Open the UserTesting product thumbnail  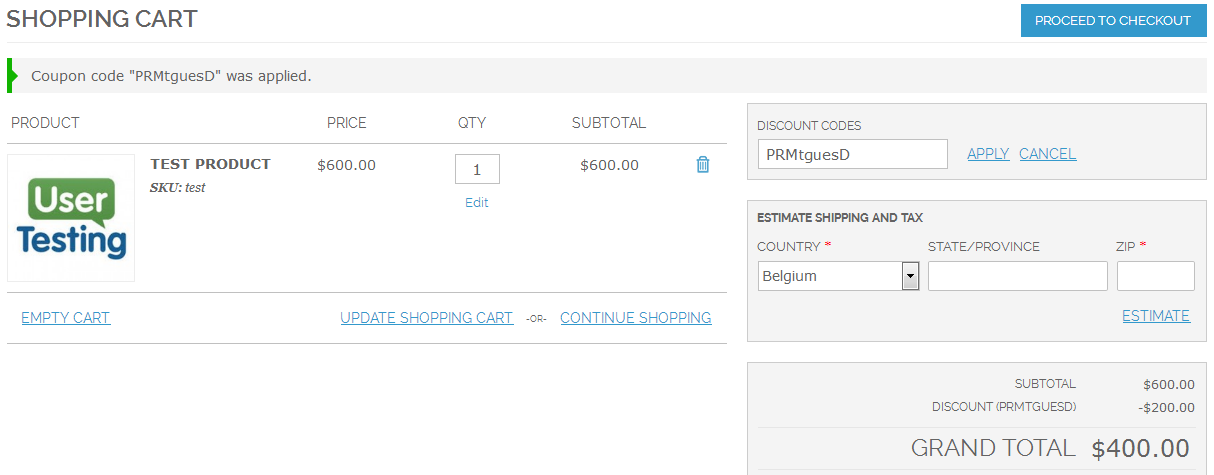(71, 218)
